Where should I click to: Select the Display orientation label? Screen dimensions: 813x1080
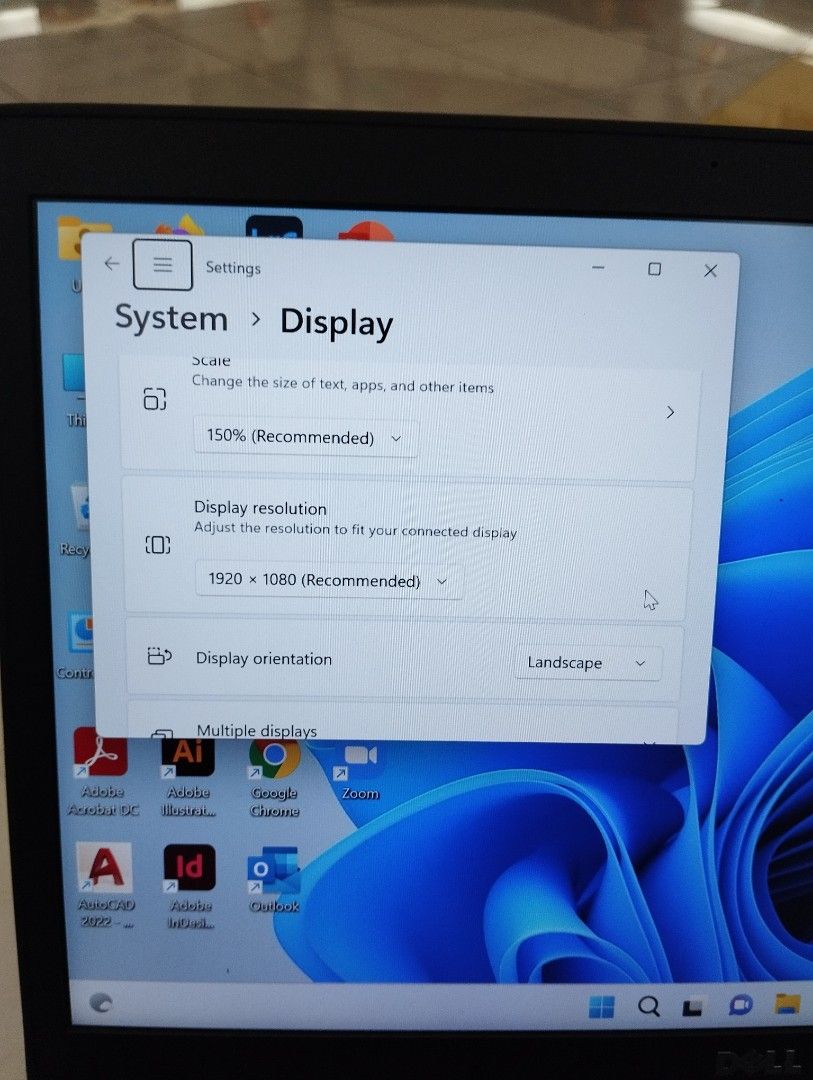tap(264, 658)
